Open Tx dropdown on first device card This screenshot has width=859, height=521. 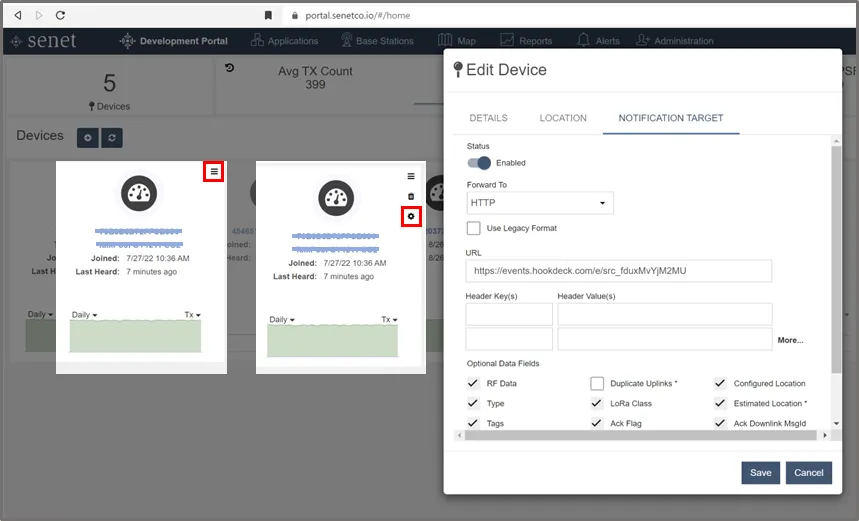[192, 314]
